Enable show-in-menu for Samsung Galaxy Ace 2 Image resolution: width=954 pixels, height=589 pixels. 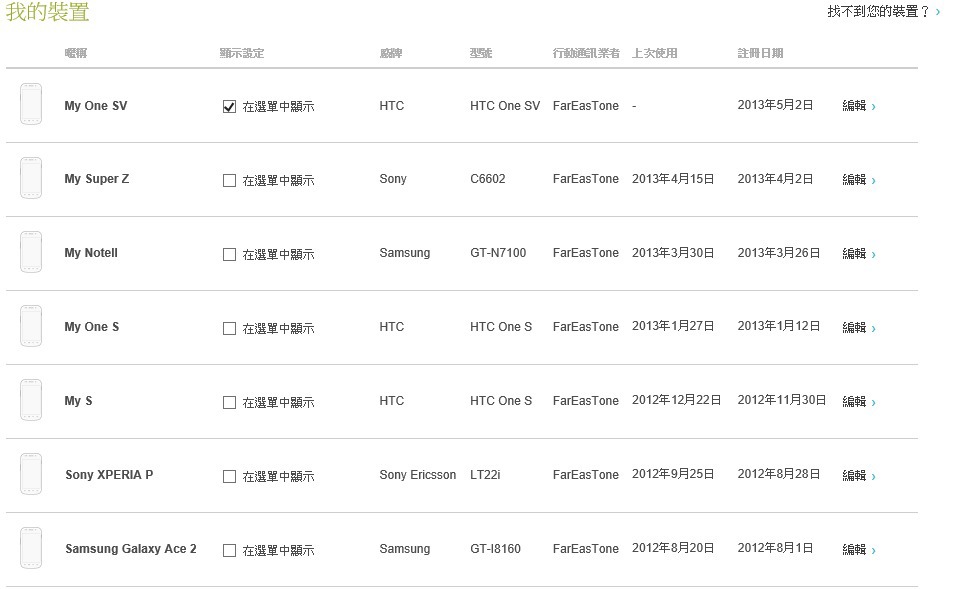(229, 550)
